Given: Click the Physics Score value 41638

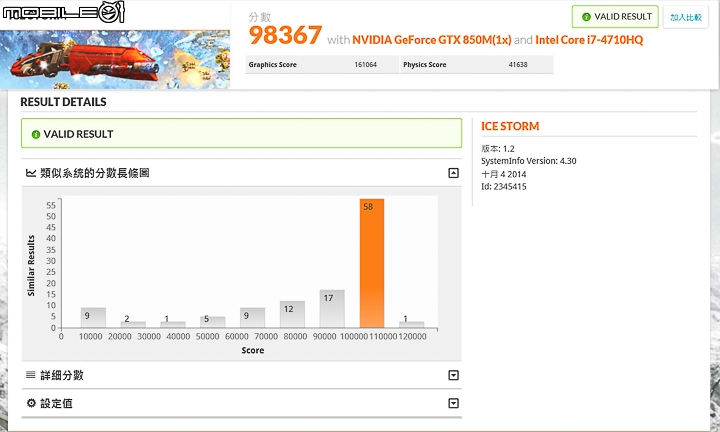Looking at the screenshot, I should click(x=518, y=65).
